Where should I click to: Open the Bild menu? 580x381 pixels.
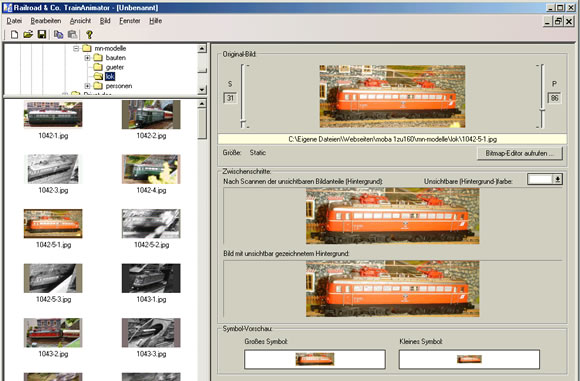[x=105, y=21]
